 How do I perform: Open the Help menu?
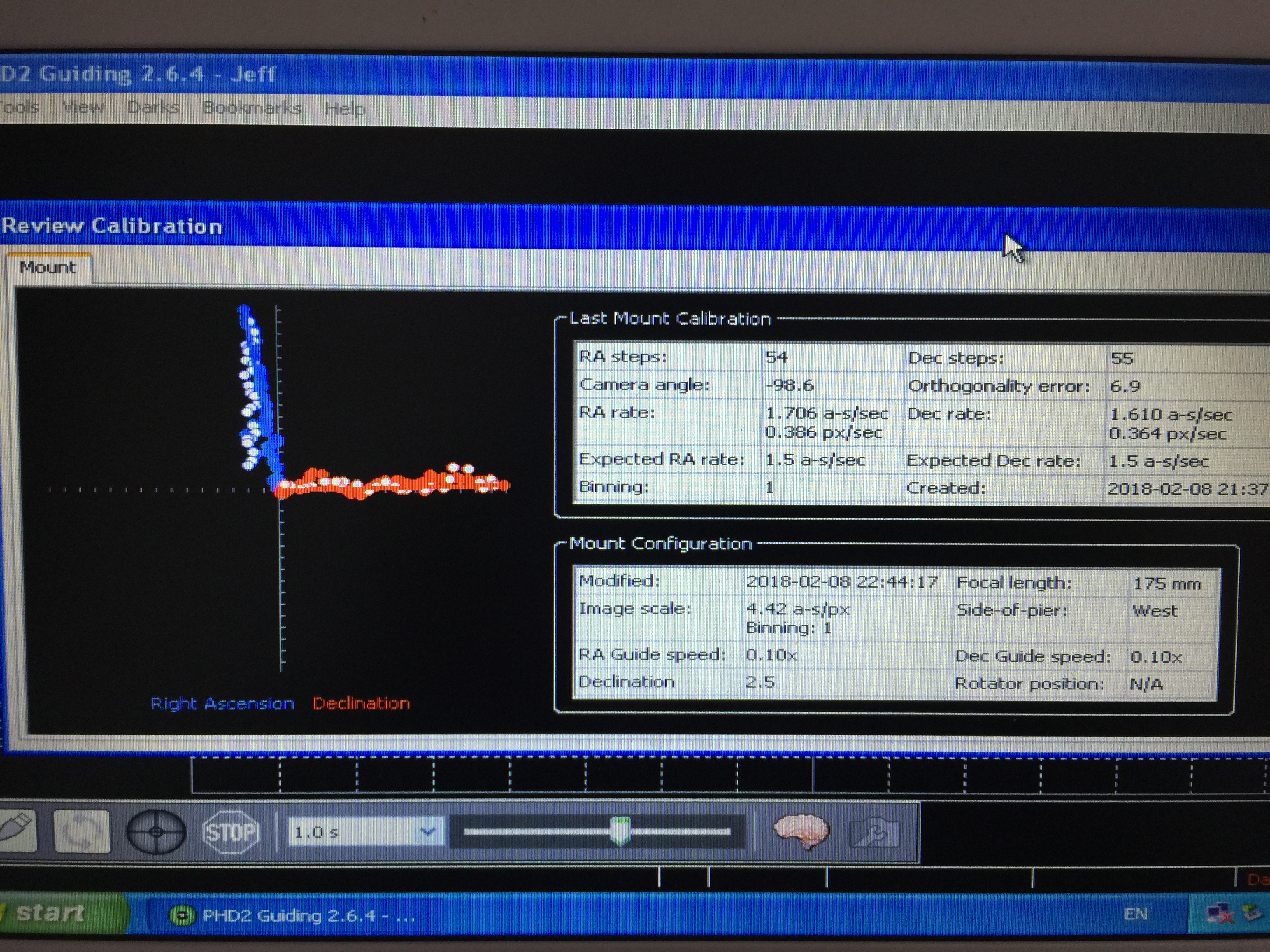344,108
